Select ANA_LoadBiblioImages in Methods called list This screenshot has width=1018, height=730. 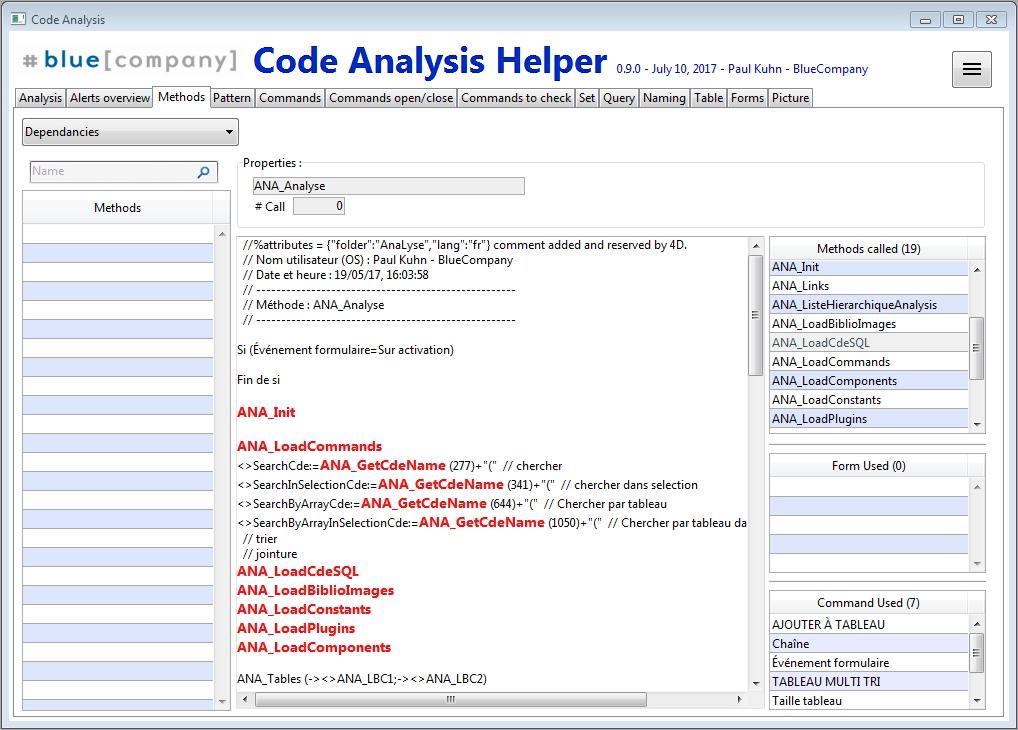point(869,324)
